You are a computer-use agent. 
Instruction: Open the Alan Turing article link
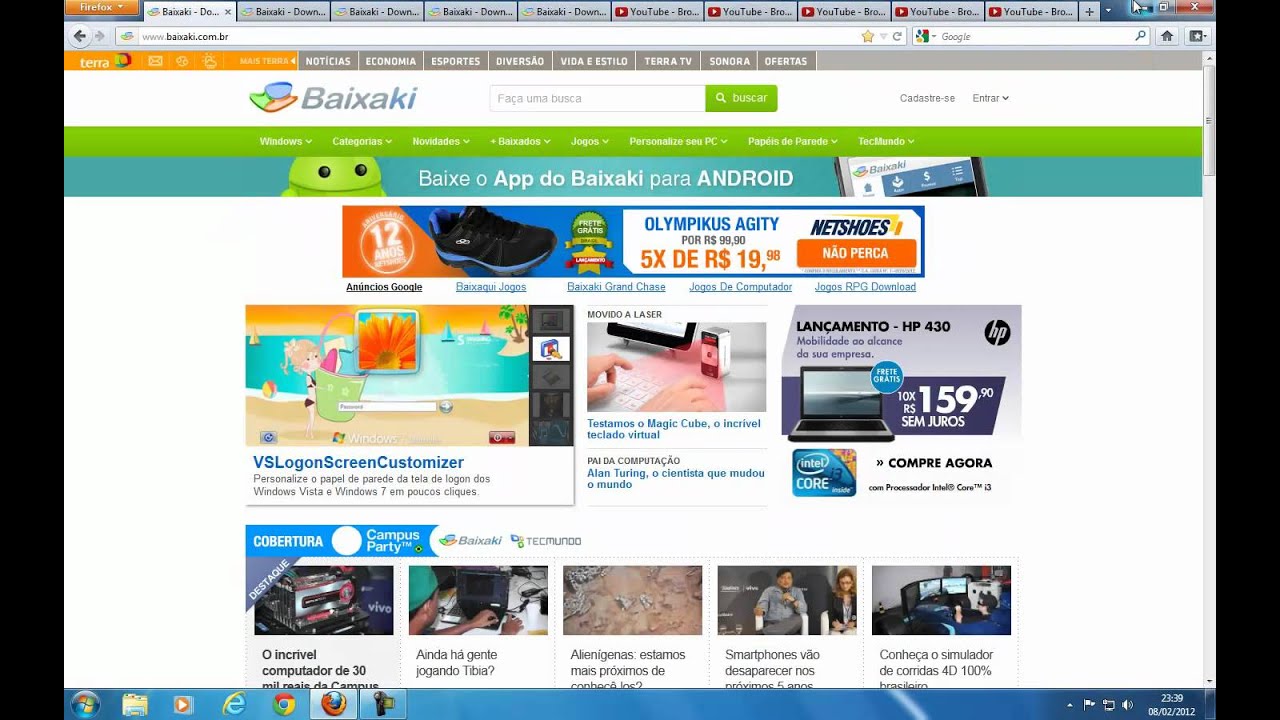676,478
